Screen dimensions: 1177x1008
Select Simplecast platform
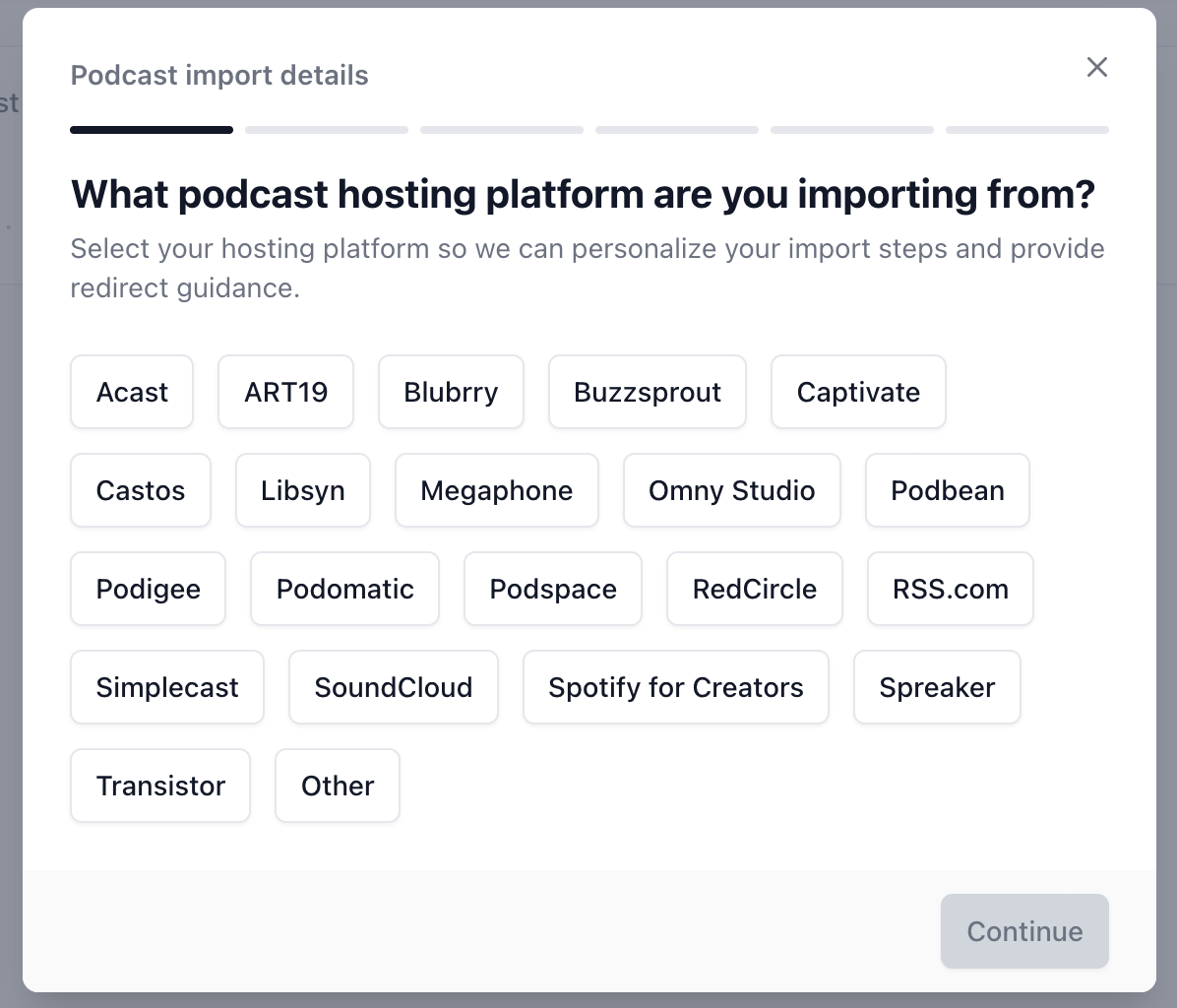(167, 687)
